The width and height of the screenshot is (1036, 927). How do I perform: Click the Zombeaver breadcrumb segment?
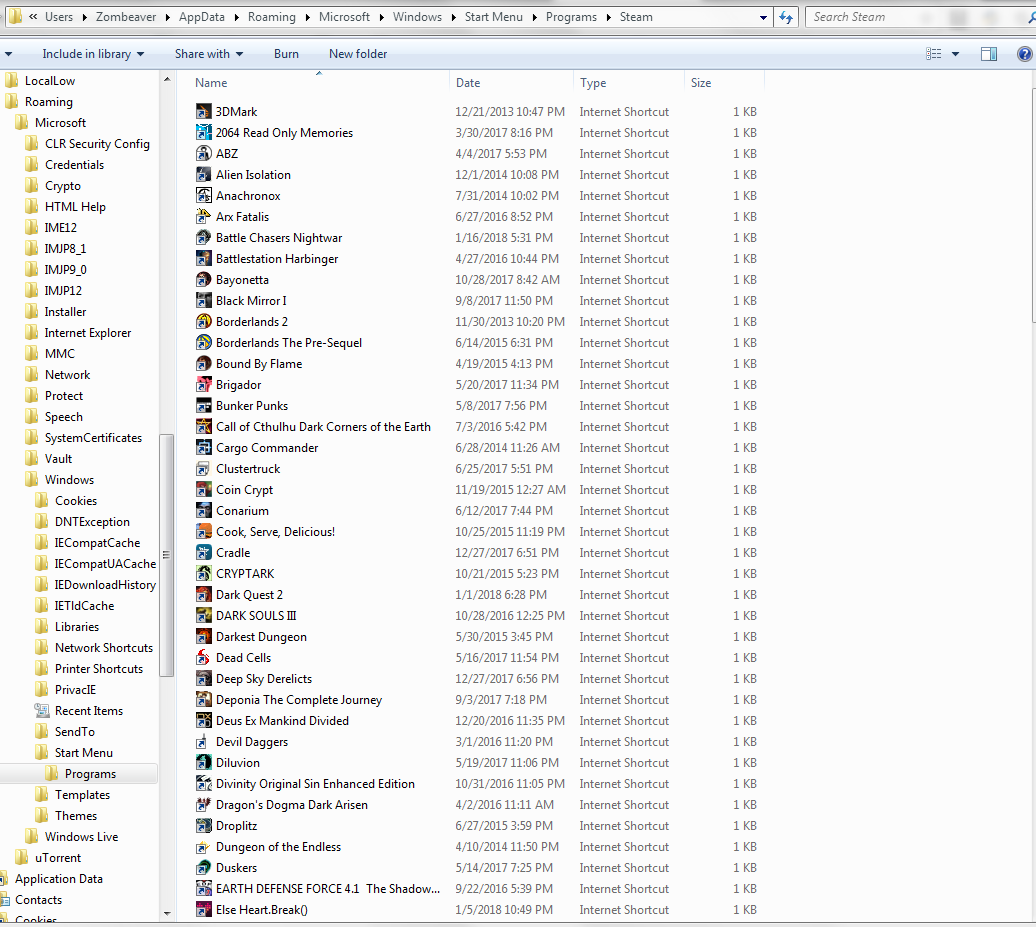[126, 17]
